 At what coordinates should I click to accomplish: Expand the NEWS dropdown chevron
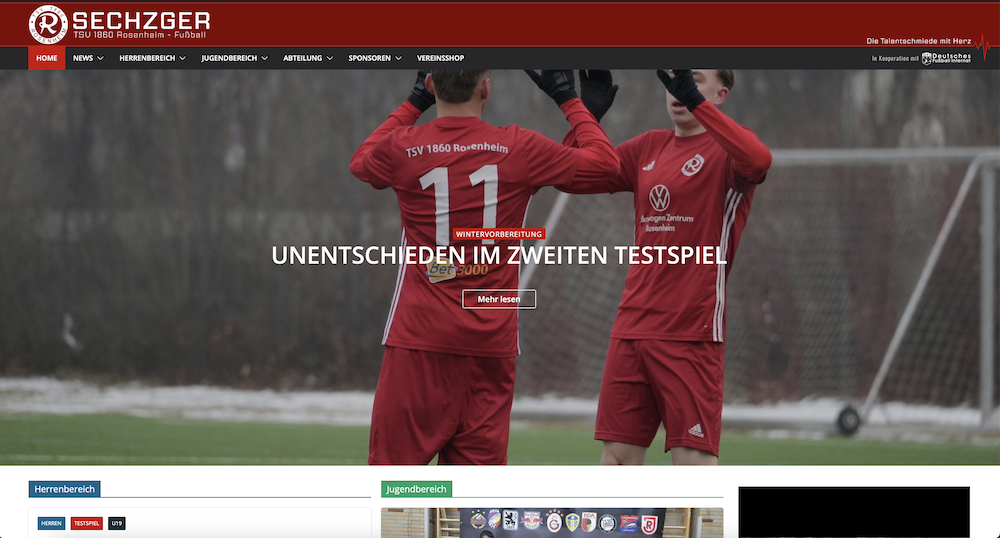[x=100, y=58]
